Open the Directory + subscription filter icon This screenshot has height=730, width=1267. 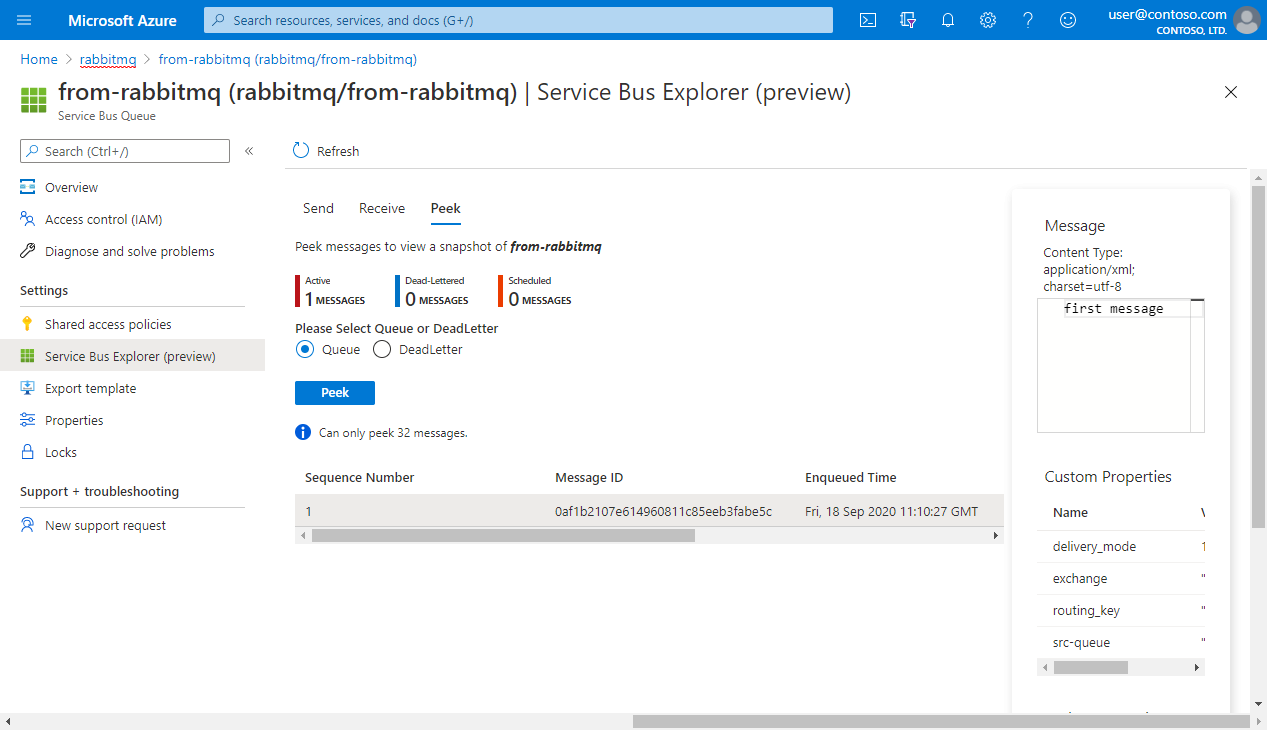(x=908, y=20)
